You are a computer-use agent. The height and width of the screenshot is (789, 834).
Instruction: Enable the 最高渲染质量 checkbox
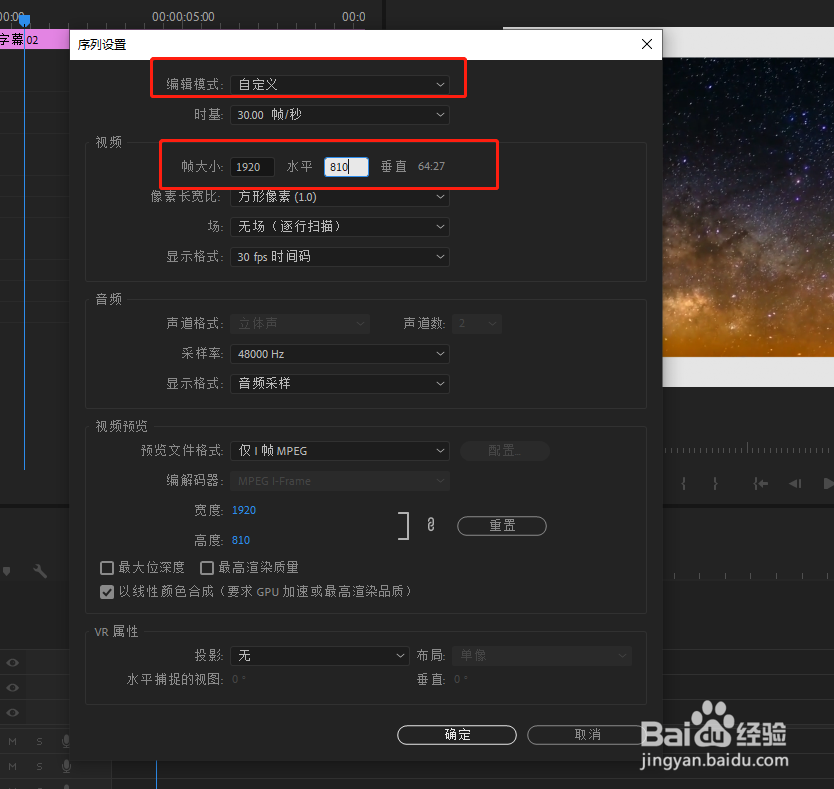(206, 567)
